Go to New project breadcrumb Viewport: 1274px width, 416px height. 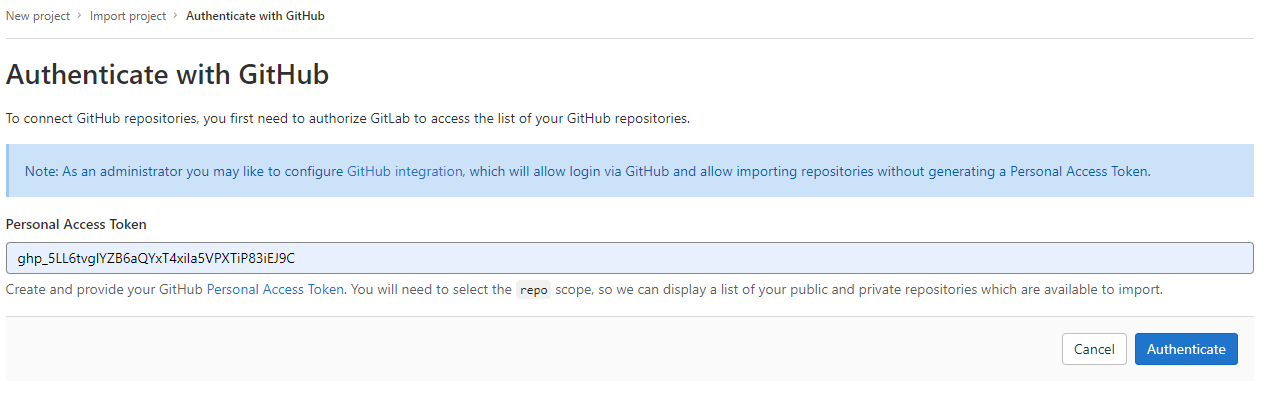pos(38,16)
